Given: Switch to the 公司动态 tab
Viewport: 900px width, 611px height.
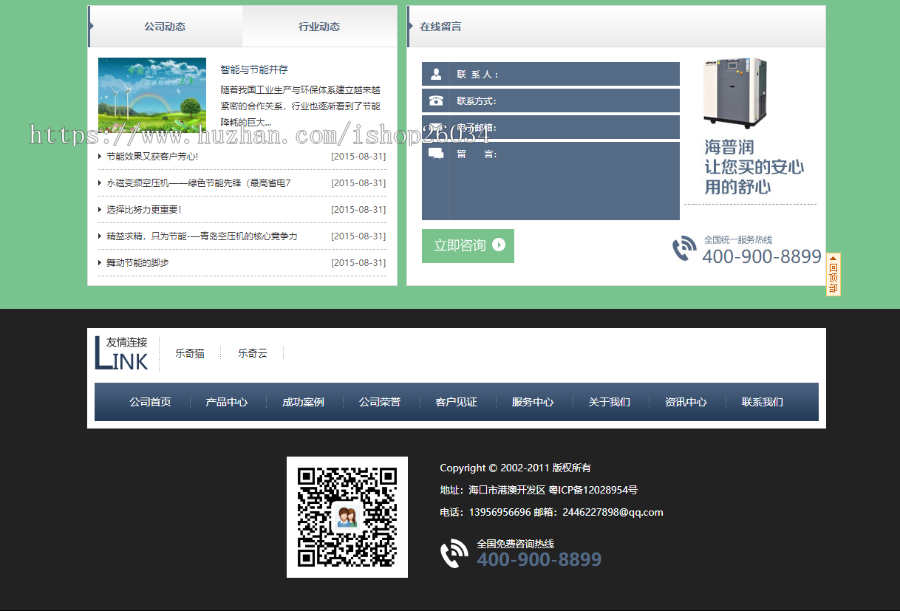Looking at the screenshot, I should [165, 26].
